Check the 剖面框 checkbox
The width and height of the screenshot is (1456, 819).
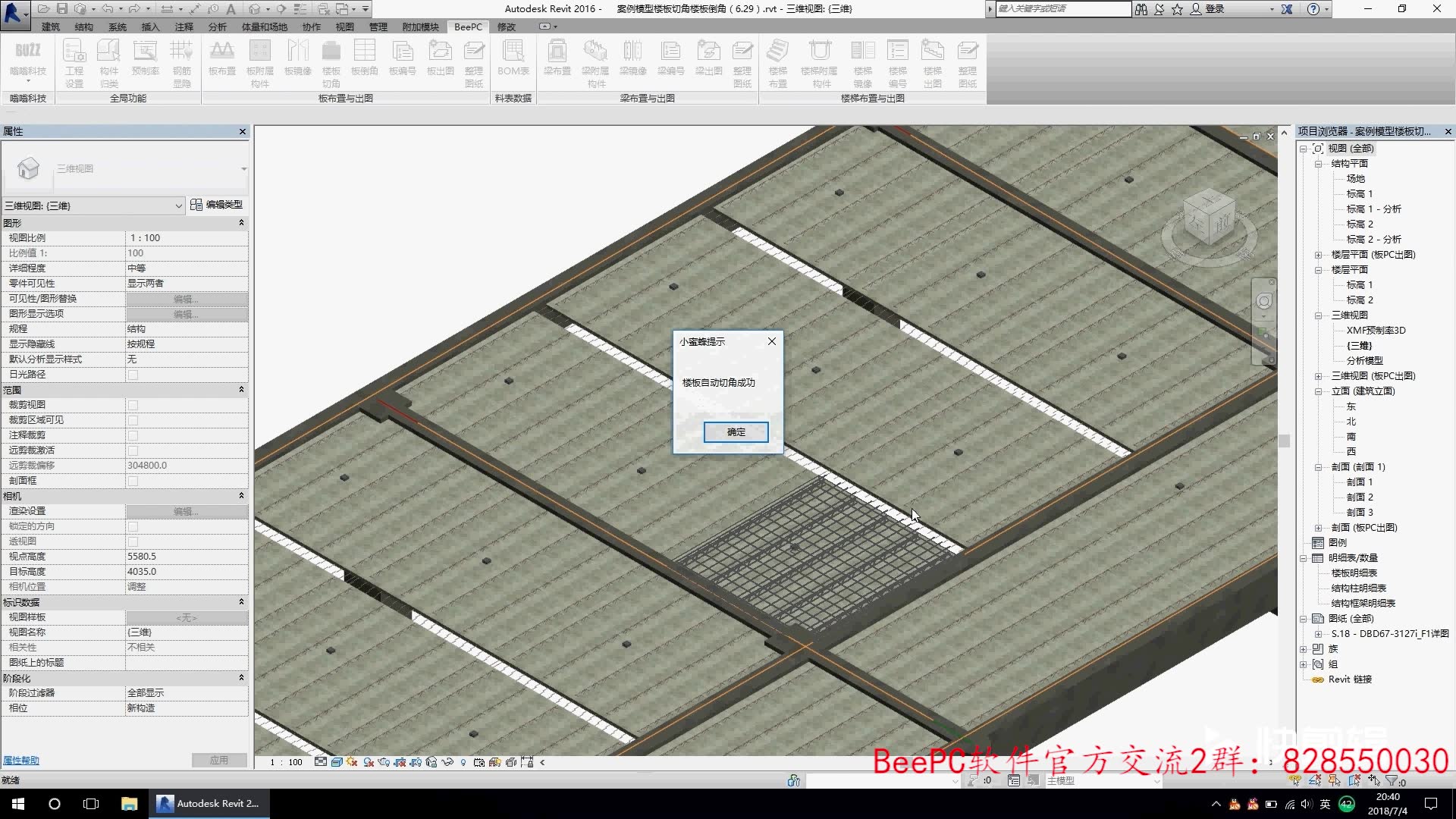click(x=133, y=481)
